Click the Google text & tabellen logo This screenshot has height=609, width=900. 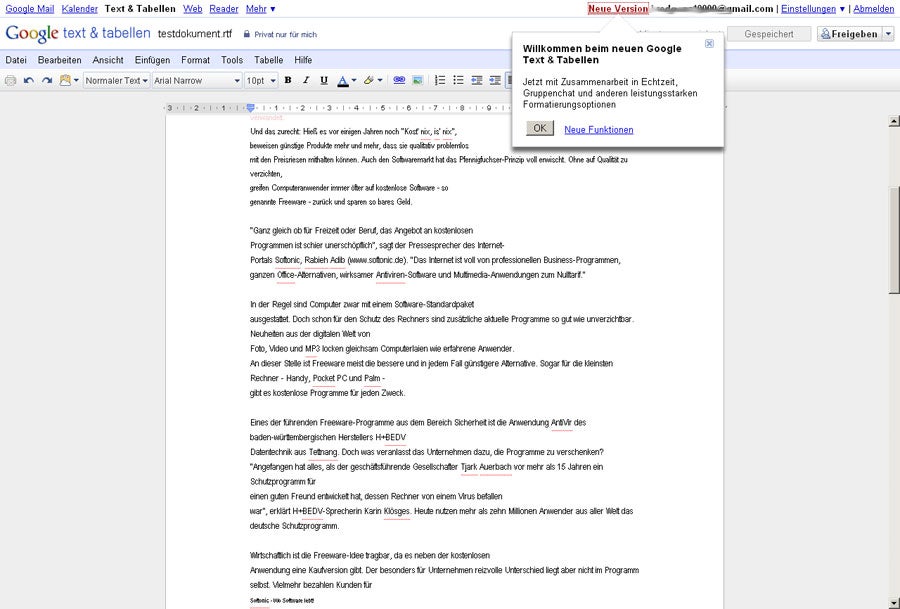pos(77,33)
